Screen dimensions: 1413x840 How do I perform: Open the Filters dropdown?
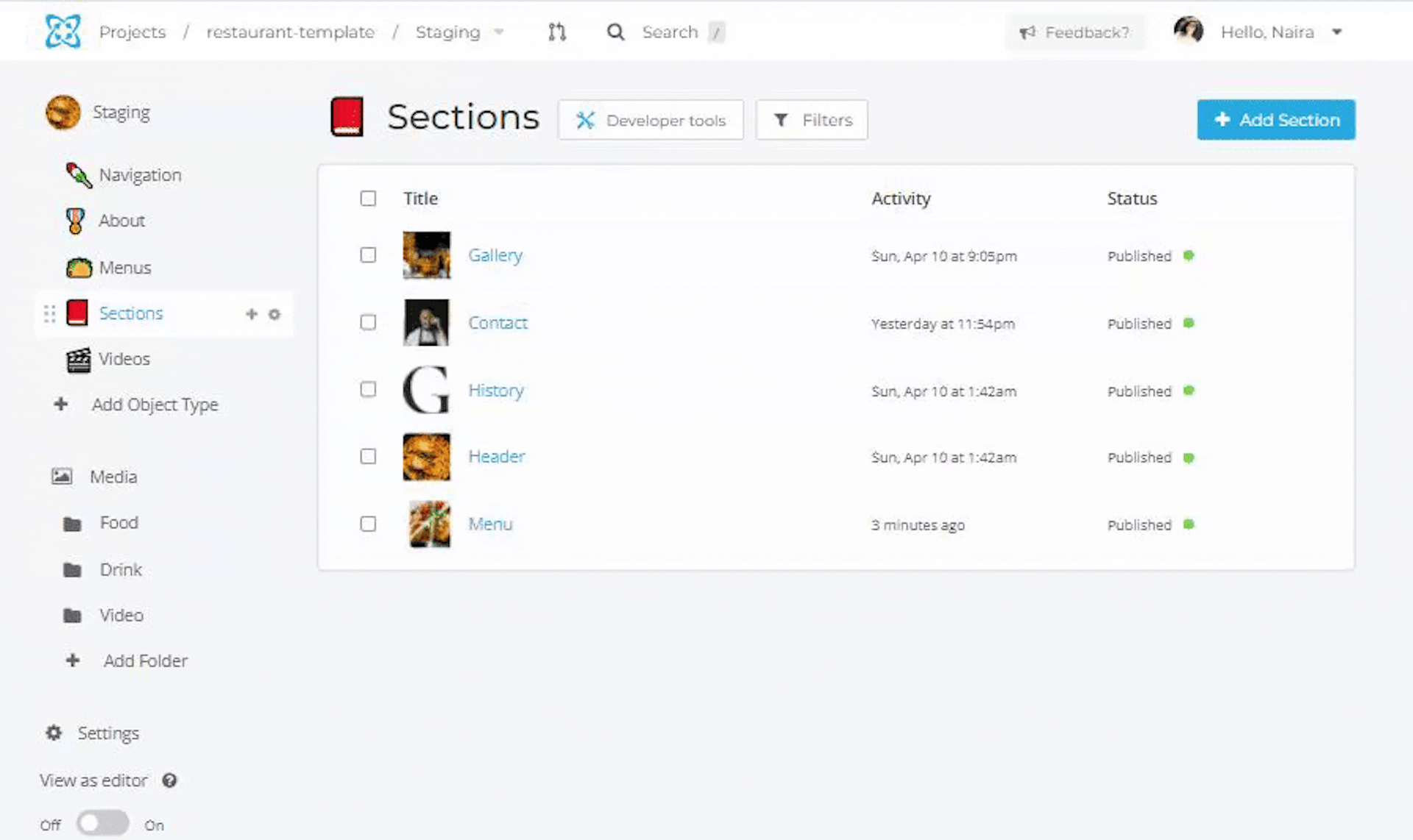(x=812, y=120)
